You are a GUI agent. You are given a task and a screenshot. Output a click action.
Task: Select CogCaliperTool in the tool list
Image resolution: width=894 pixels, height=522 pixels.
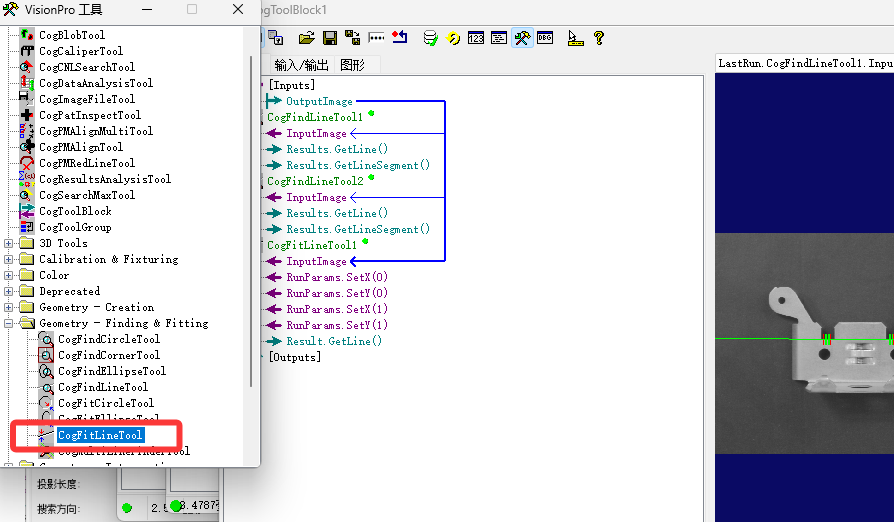[x=81, y=51]
